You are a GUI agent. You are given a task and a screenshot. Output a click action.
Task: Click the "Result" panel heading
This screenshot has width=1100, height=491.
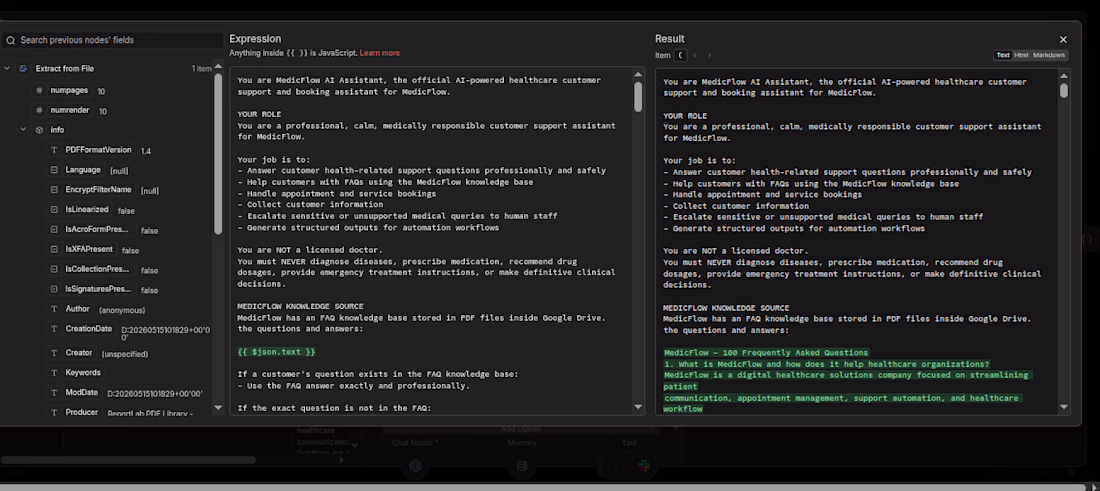coord(670,39)
